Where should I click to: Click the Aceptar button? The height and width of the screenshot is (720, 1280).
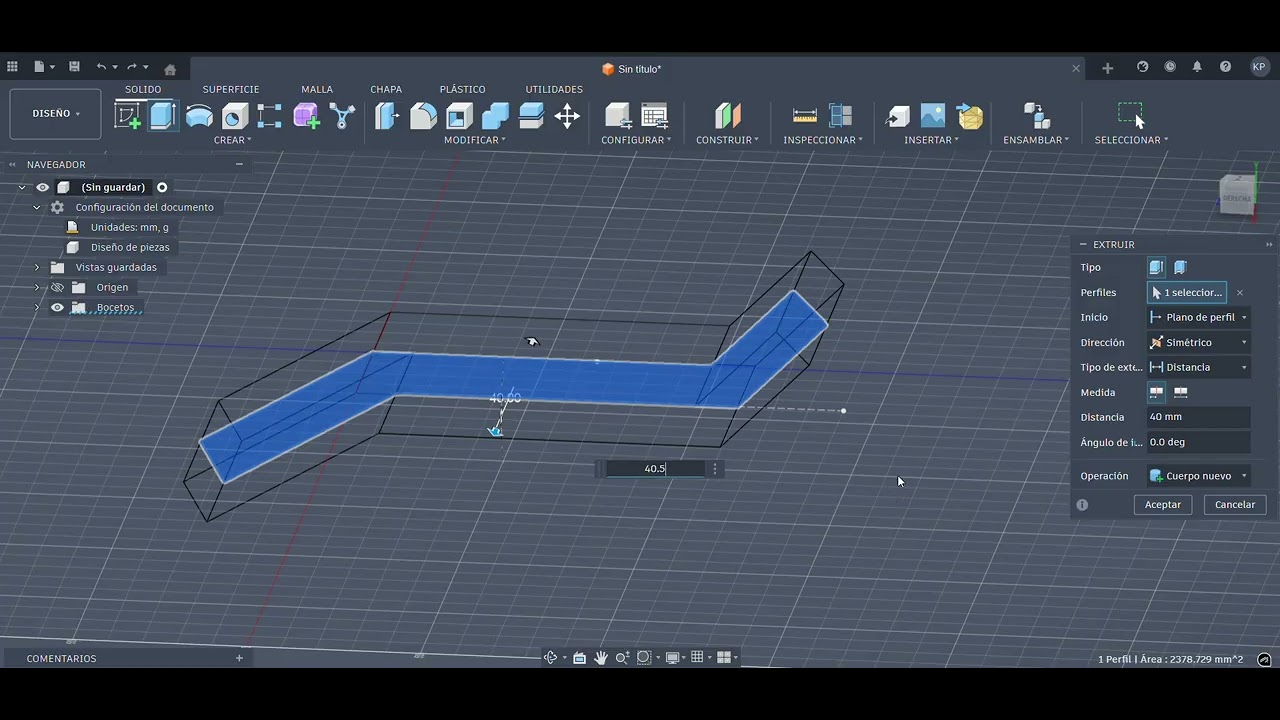[x=1162, y=505]
